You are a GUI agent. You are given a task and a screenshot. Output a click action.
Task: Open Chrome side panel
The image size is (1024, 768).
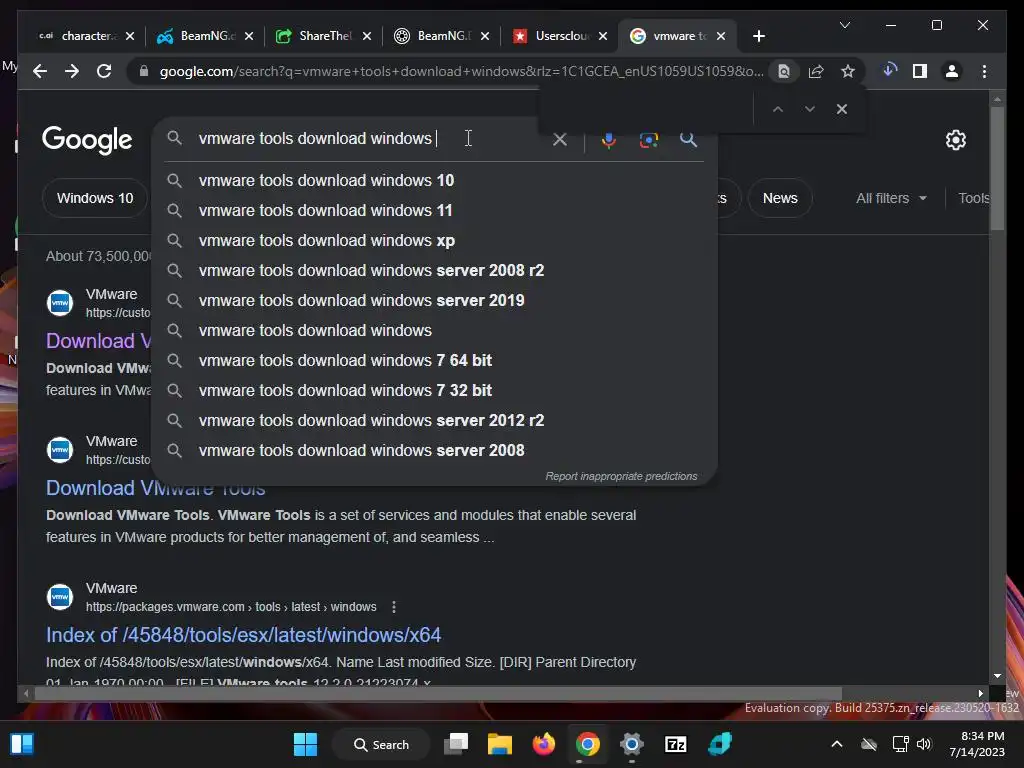coord(920,71)
